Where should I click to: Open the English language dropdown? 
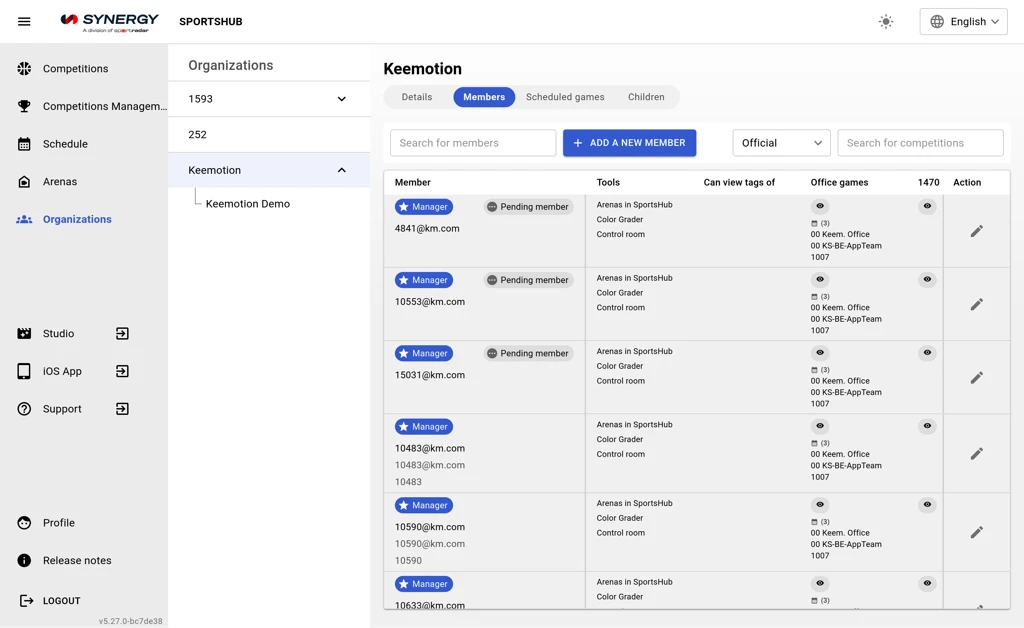coord(963,21)
